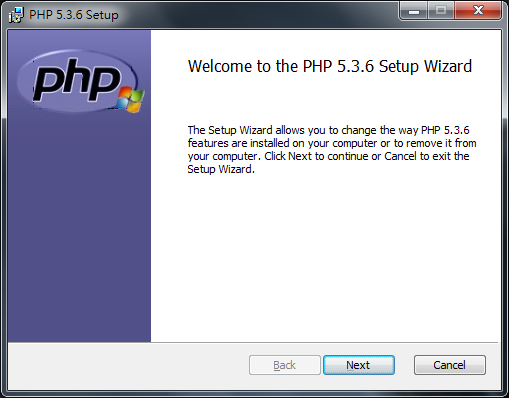Screen dimensions: 509x398
Task: Click the 'PHP 5.3.6 Setup' title text
Action: (x=74, y=15)
